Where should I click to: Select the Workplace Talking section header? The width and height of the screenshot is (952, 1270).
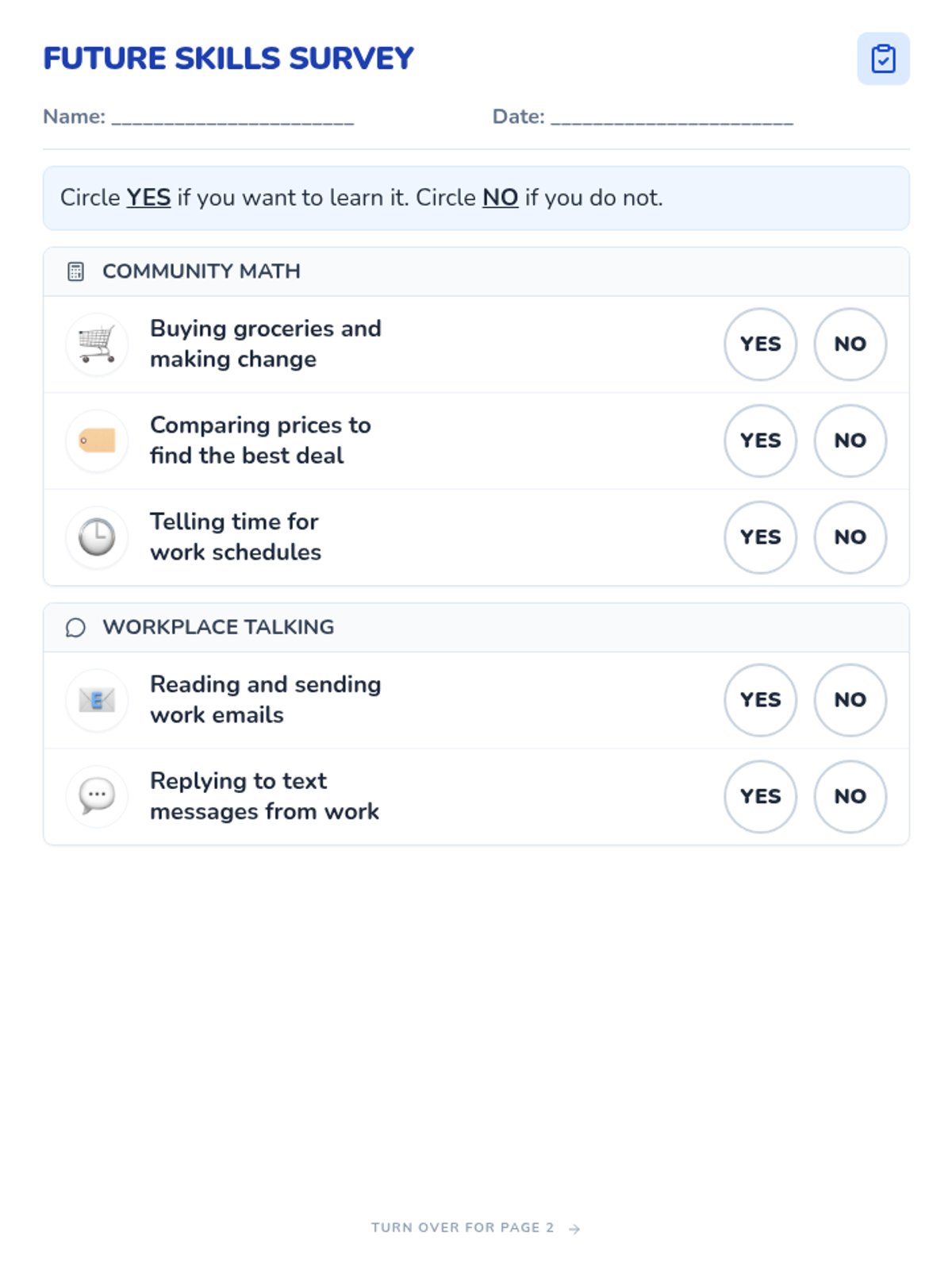[476, 628]
